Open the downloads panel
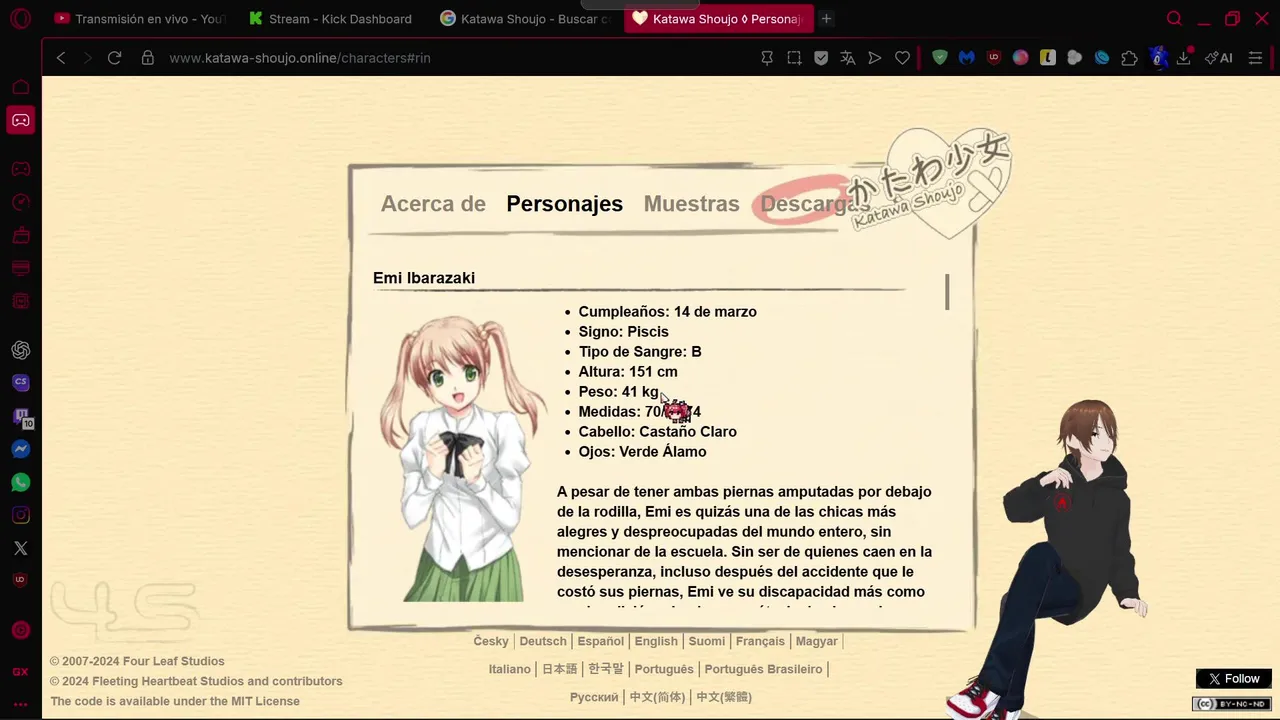Image resolution: width=1280 pixels, height=720 pixels. [x=1184, y=58]
